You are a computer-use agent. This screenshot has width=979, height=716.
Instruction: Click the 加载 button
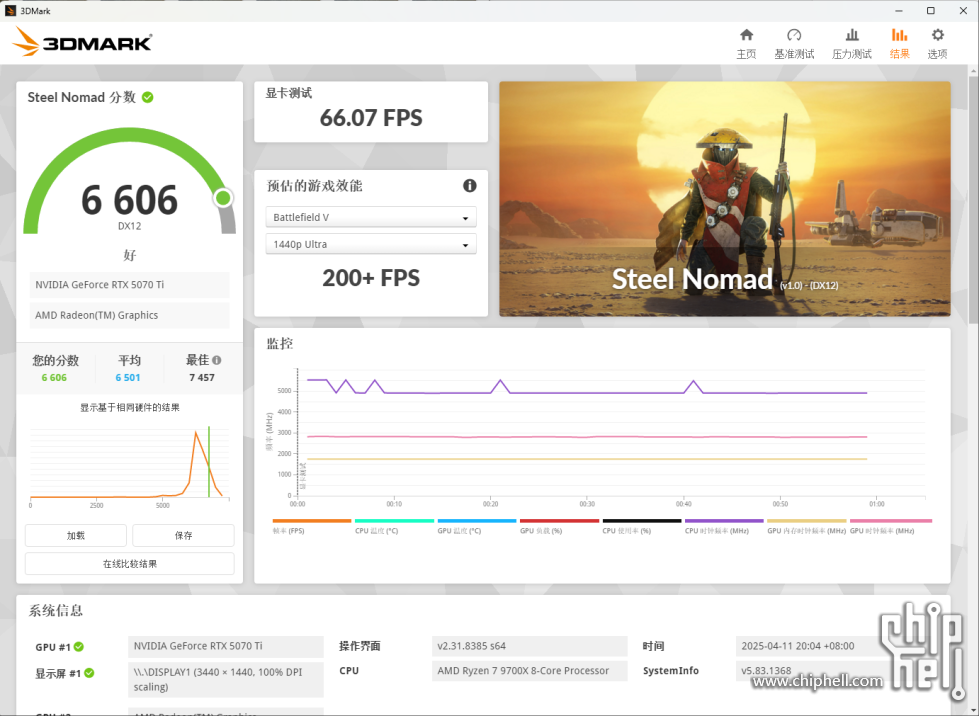(76, 535)
